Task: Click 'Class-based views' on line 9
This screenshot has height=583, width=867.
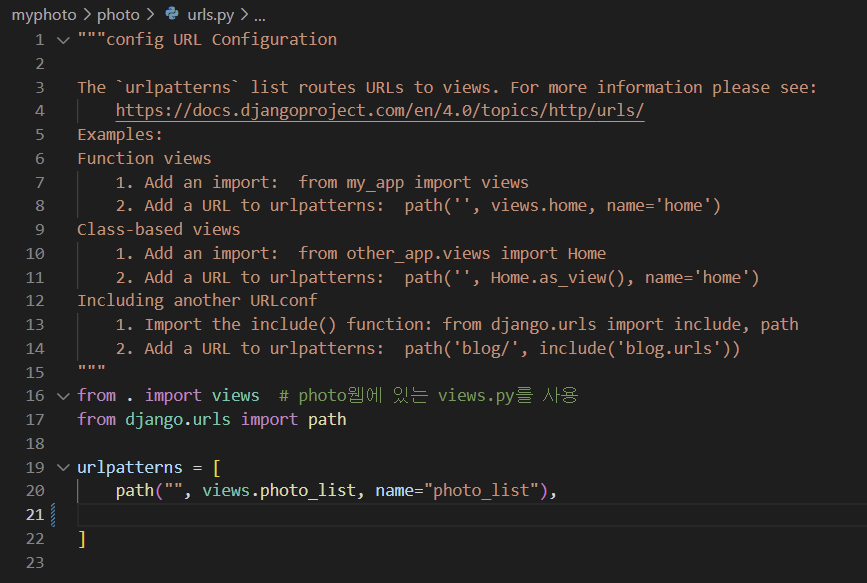Action: (159, 230)
